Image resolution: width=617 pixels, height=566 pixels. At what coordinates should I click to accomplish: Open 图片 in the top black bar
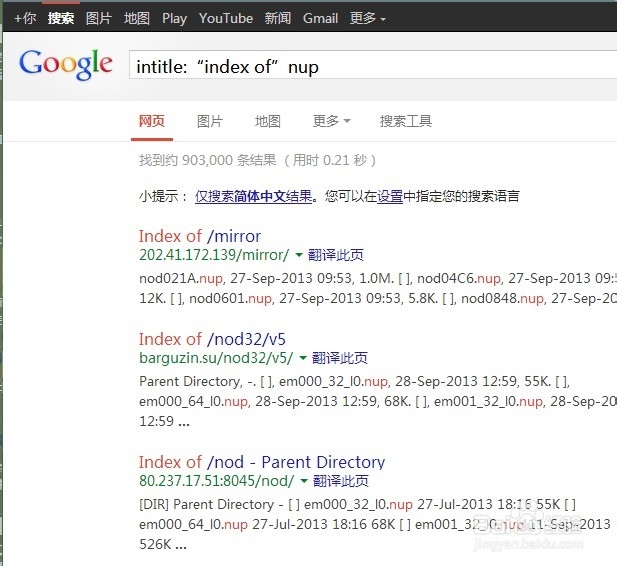(99, 18)
